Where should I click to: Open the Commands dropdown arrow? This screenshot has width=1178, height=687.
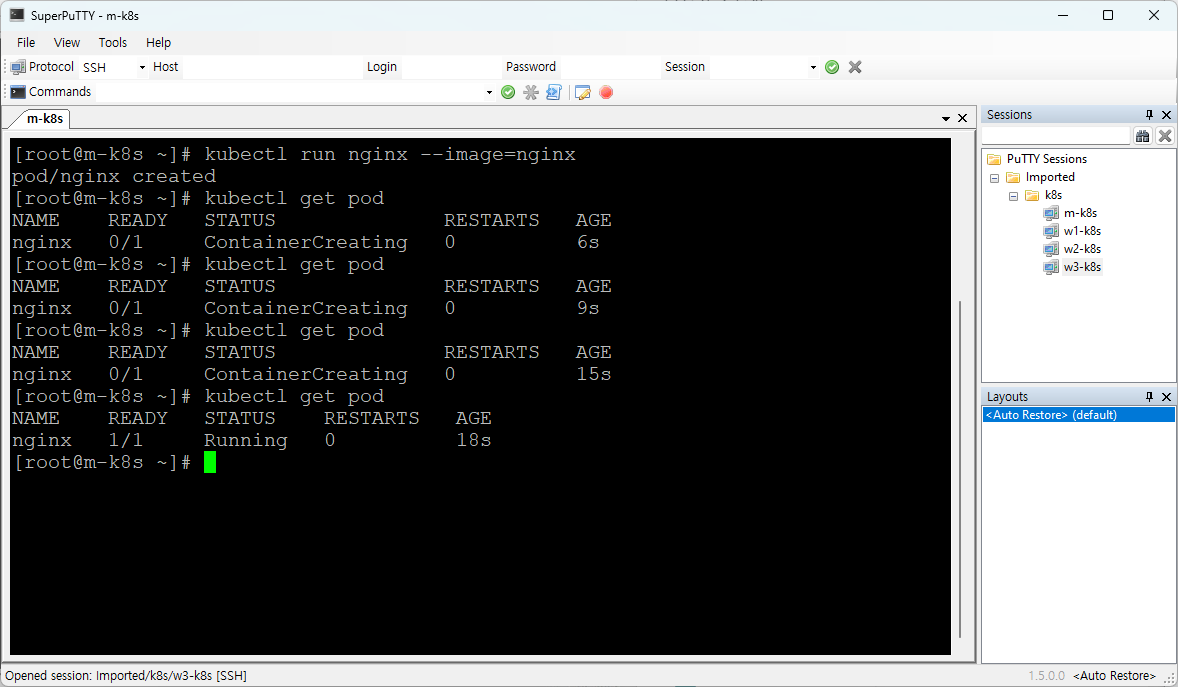point(489,92)
